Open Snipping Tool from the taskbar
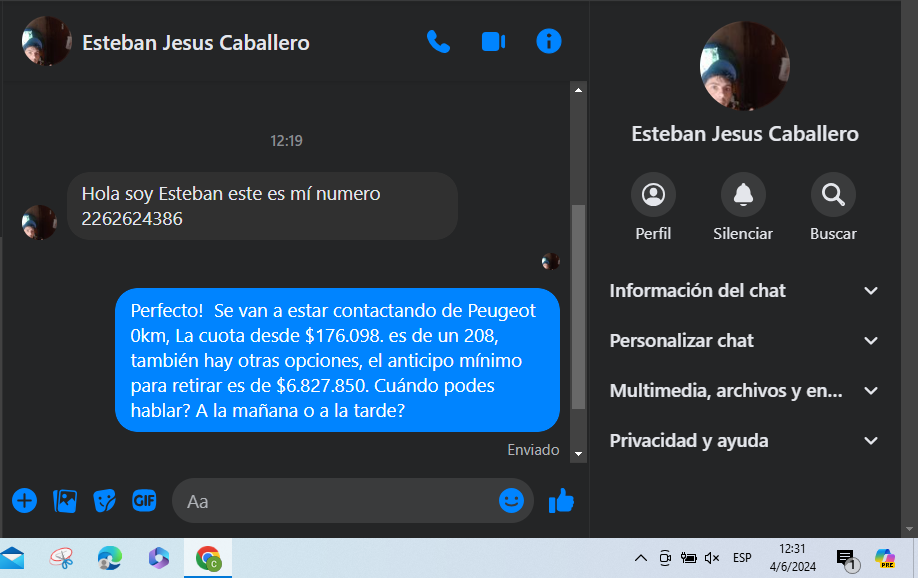Viewport: 918px width, 578px height. pyautogui.click(x=61, y=558)
